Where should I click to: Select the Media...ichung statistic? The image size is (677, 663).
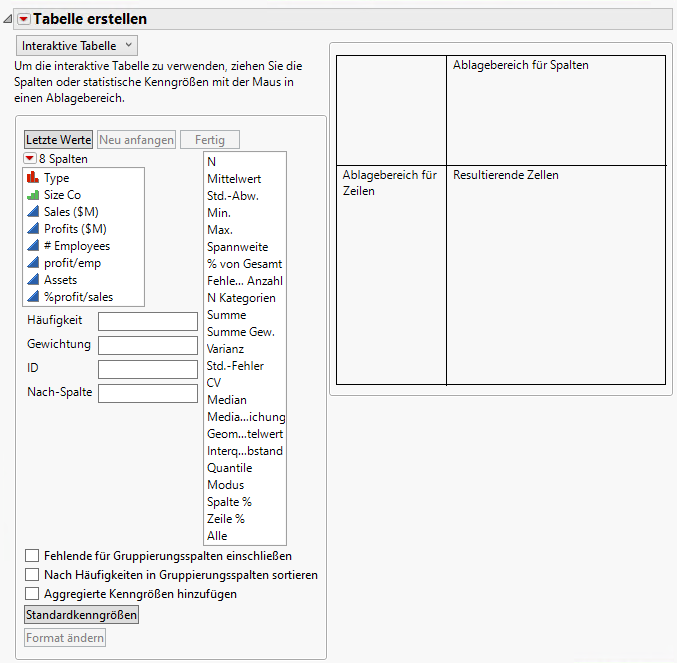pos(245,417)
